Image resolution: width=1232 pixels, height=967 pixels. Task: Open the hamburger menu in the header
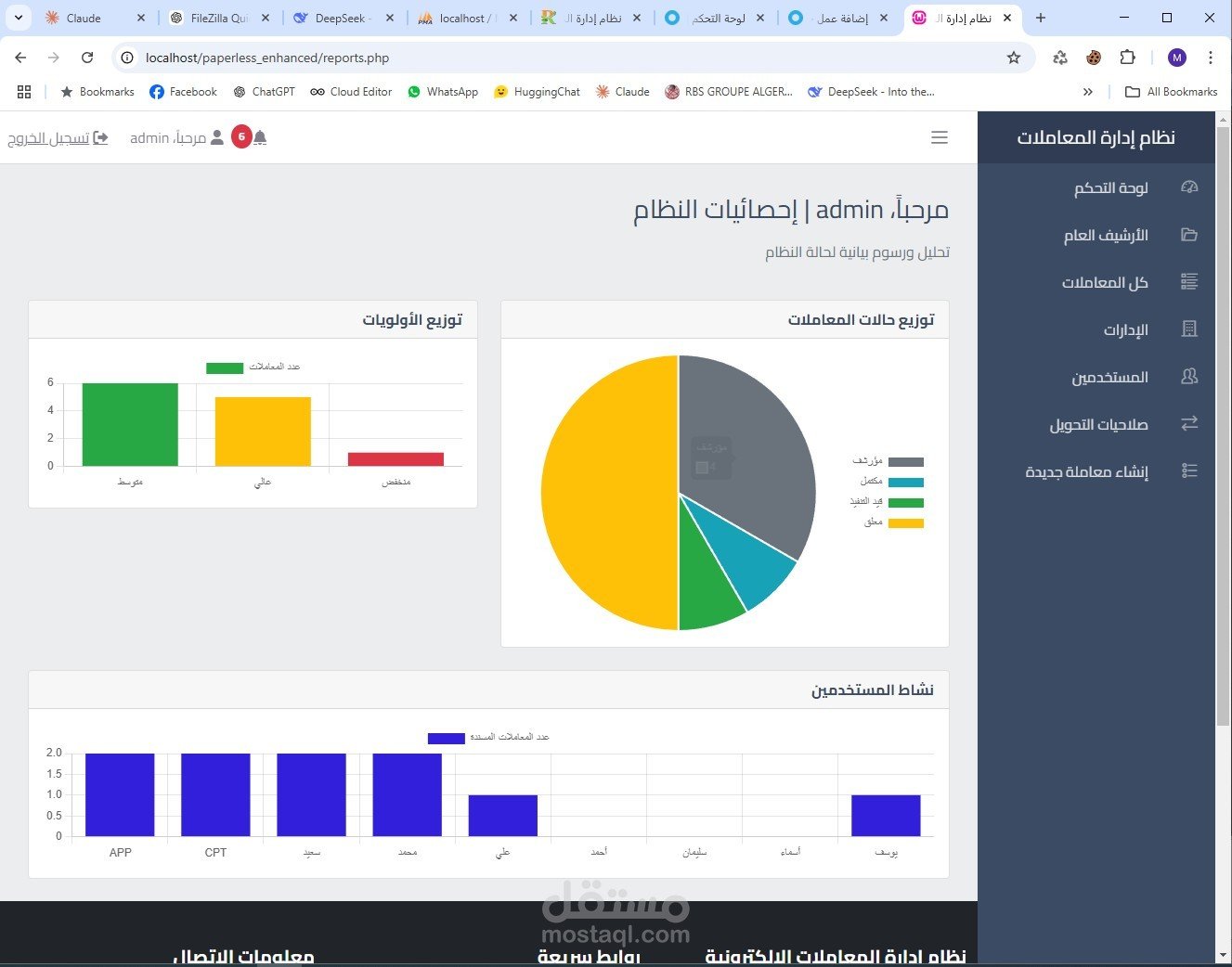pos(939,137)
